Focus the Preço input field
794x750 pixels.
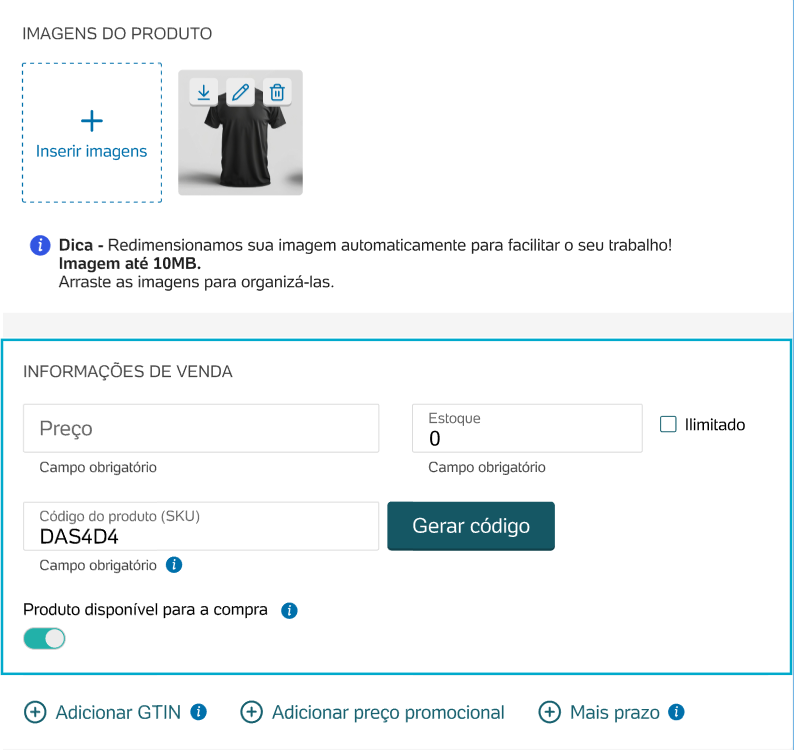click(x=201, y=428)
